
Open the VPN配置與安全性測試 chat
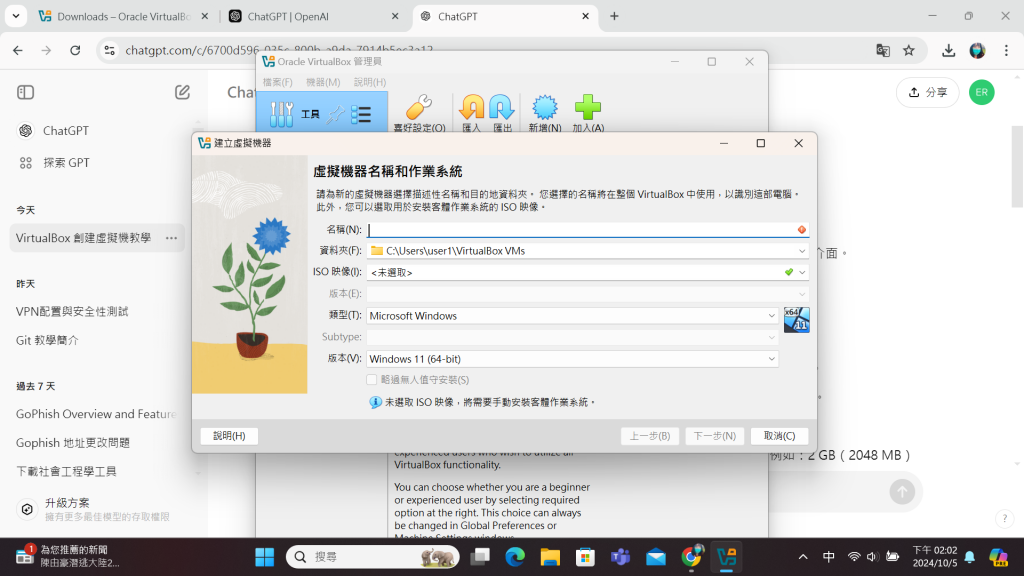pos(72,312)
